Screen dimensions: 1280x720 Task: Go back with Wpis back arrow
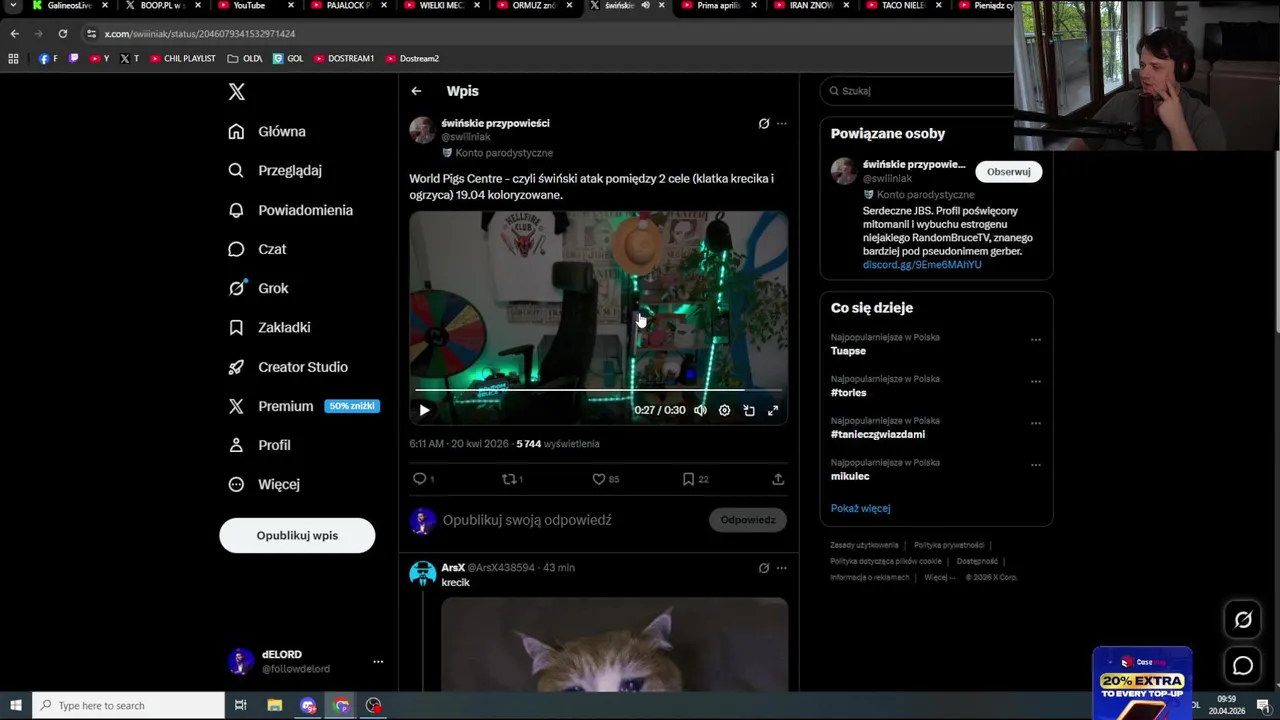click(416, 91)
